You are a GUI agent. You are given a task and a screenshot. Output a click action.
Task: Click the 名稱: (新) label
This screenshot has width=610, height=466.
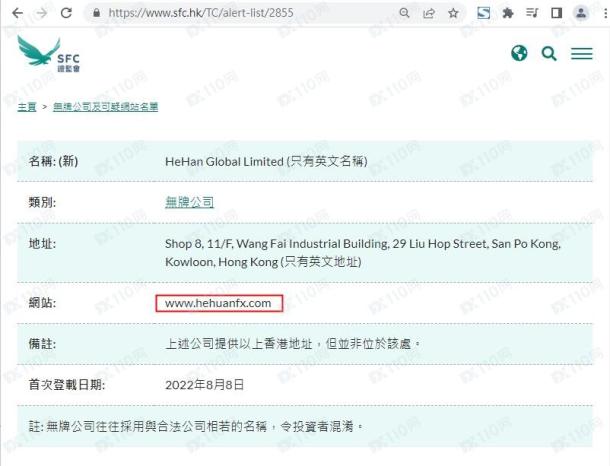click(53, 161)
